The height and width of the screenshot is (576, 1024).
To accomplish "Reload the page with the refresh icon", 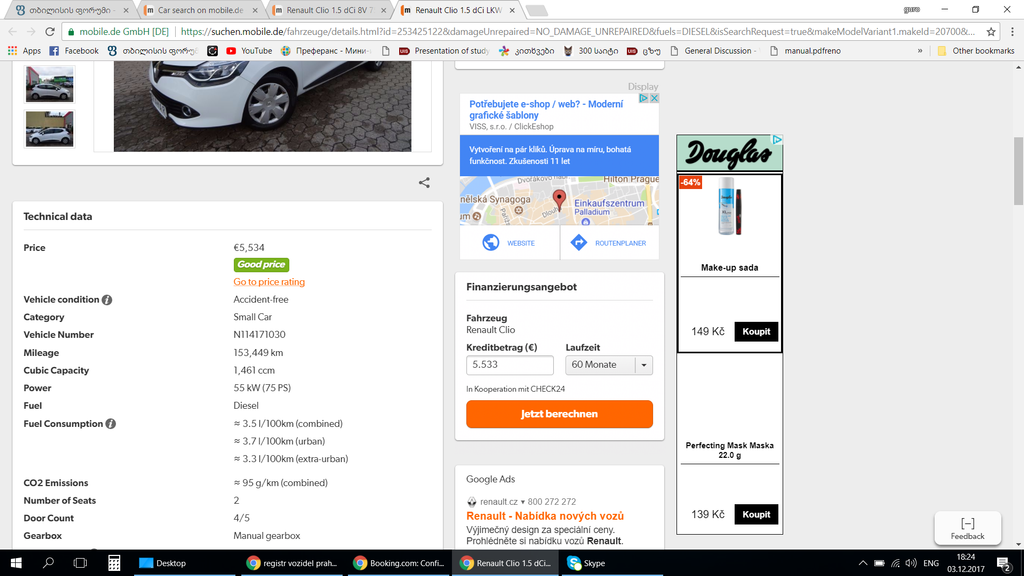I will [x=50, y=31].
